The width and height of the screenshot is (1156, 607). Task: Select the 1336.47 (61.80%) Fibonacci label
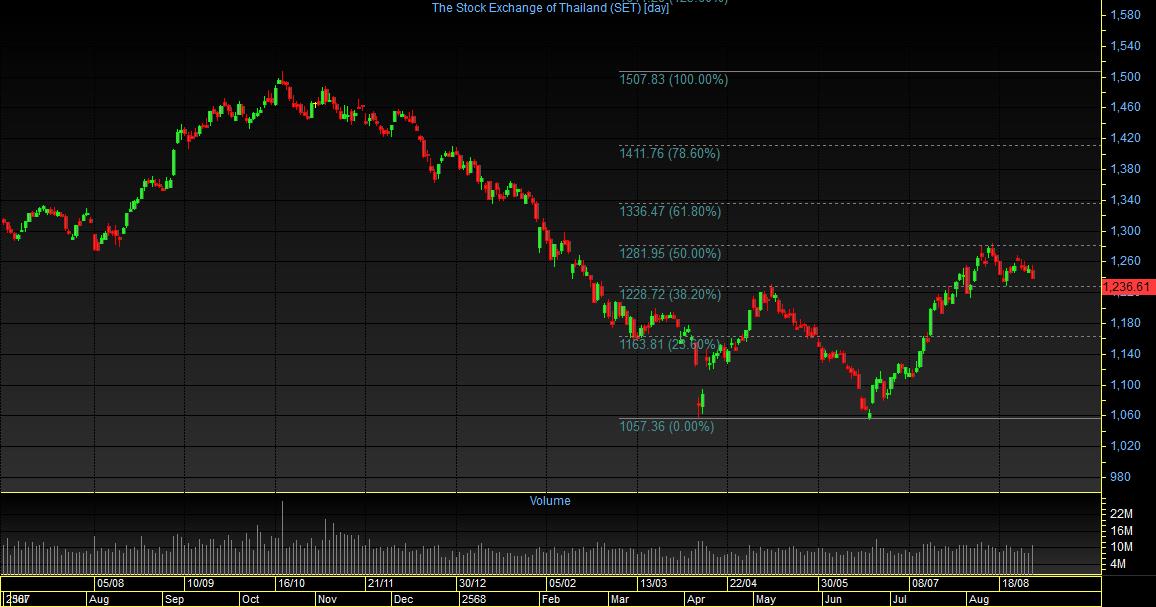669,212
